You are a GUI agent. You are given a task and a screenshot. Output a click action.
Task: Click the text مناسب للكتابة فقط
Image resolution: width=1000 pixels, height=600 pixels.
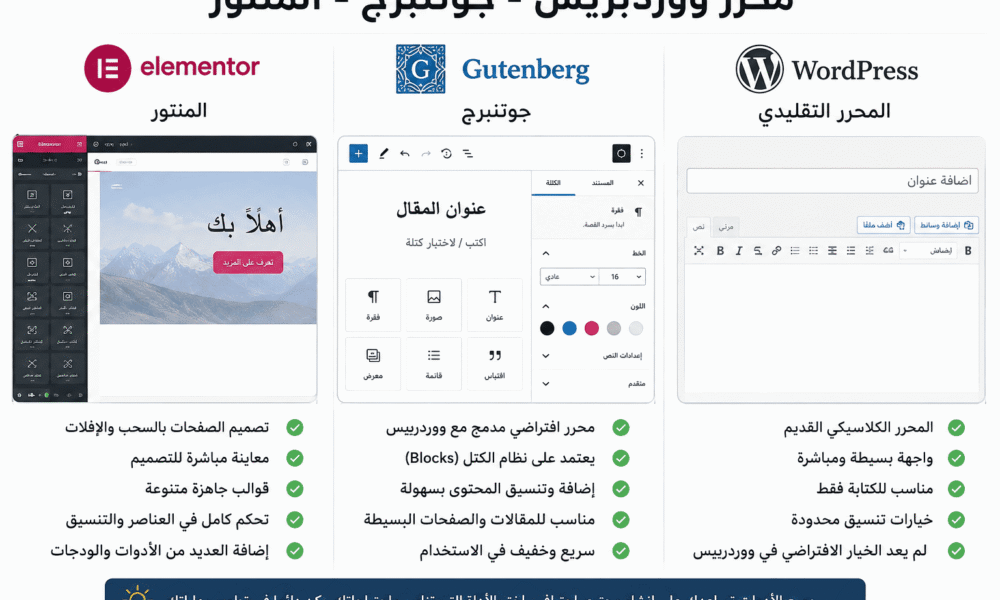(875, 489)
